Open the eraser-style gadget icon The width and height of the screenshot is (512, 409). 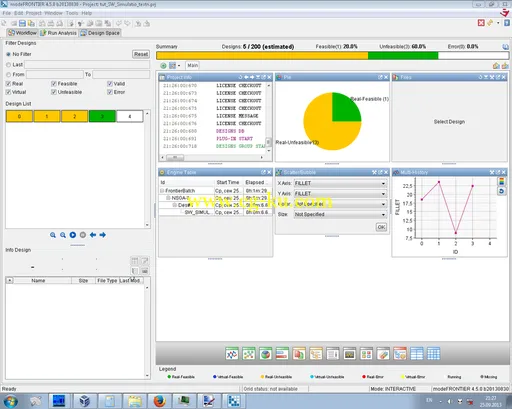[383, 354]
